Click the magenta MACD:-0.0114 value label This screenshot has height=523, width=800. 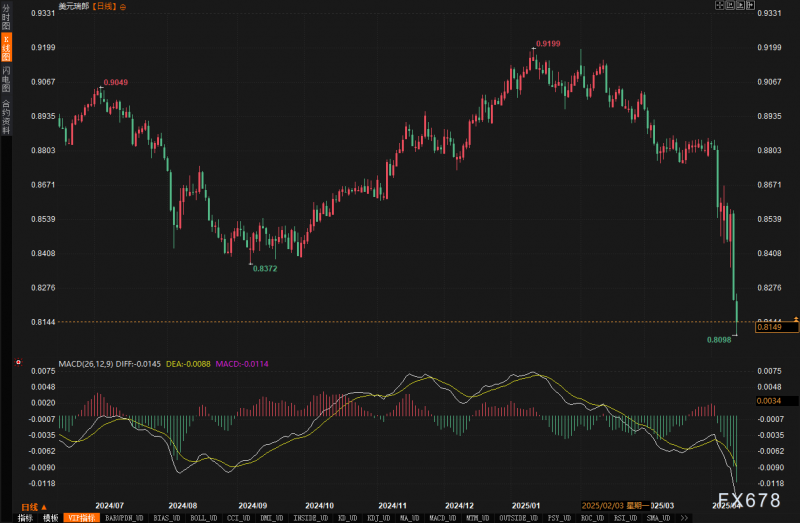(x=242, y=364)
